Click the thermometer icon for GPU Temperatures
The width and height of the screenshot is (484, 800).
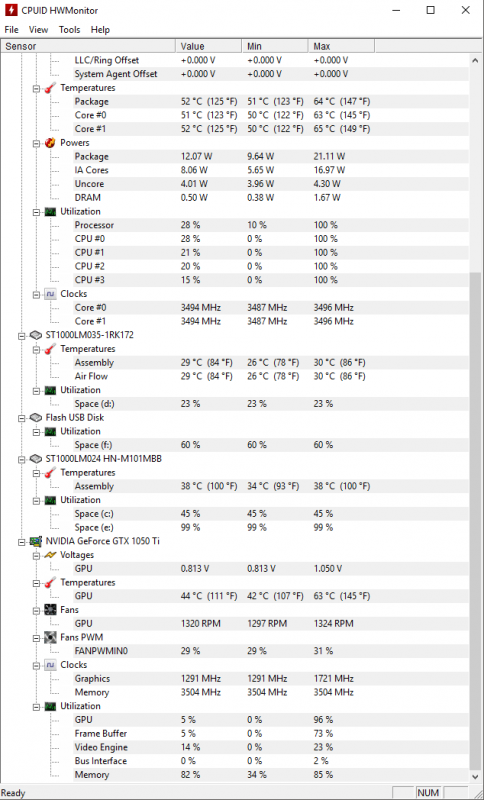[x=50, y=583]
